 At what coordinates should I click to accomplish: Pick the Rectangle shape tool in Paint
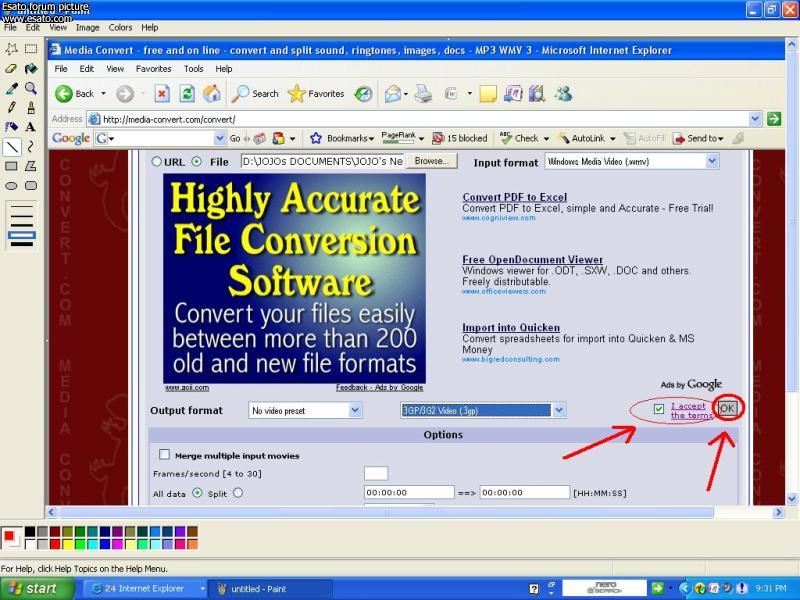11,166
